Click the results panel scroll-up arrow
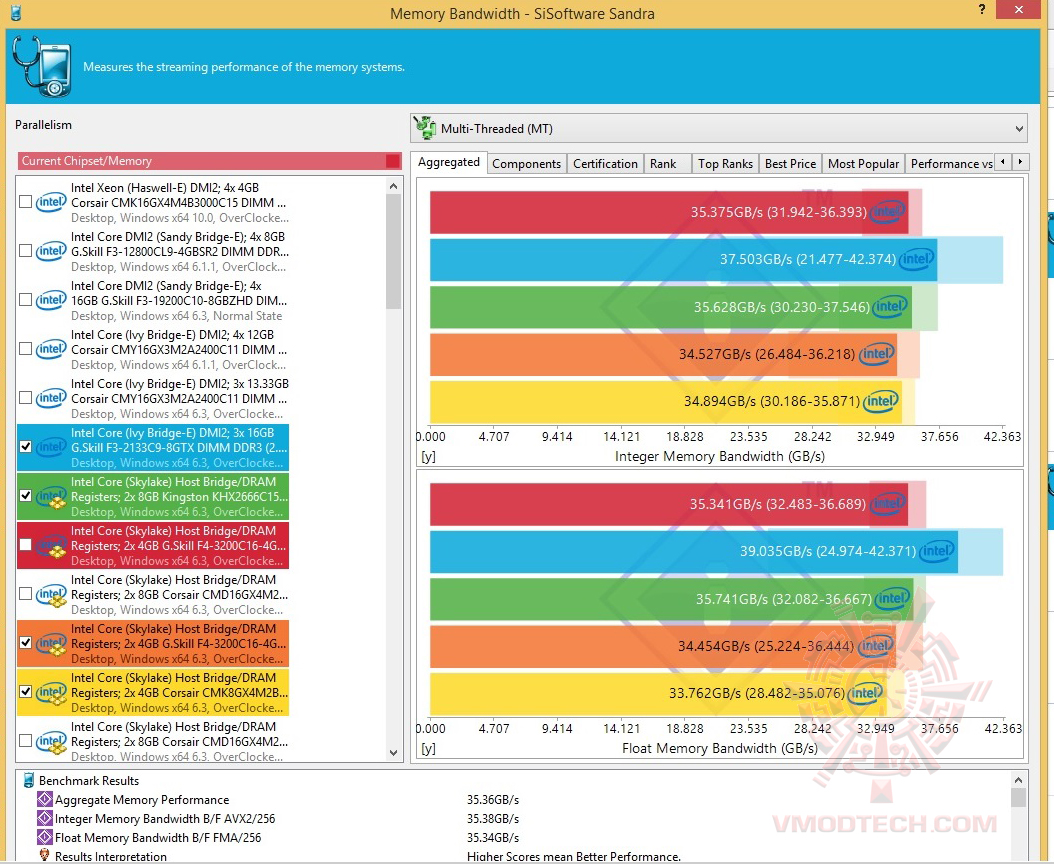Viewport: 1054px width, 864px height. tap(1018, 780)
